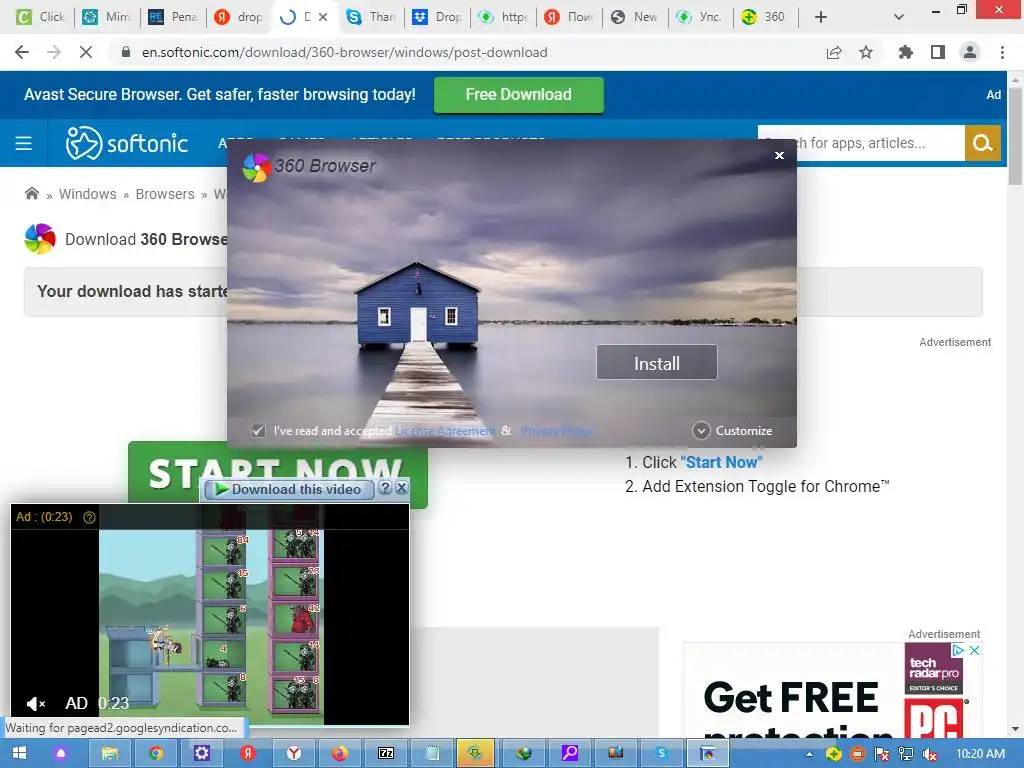
Task: Switch to the Click tab
Action: [40, 17]
